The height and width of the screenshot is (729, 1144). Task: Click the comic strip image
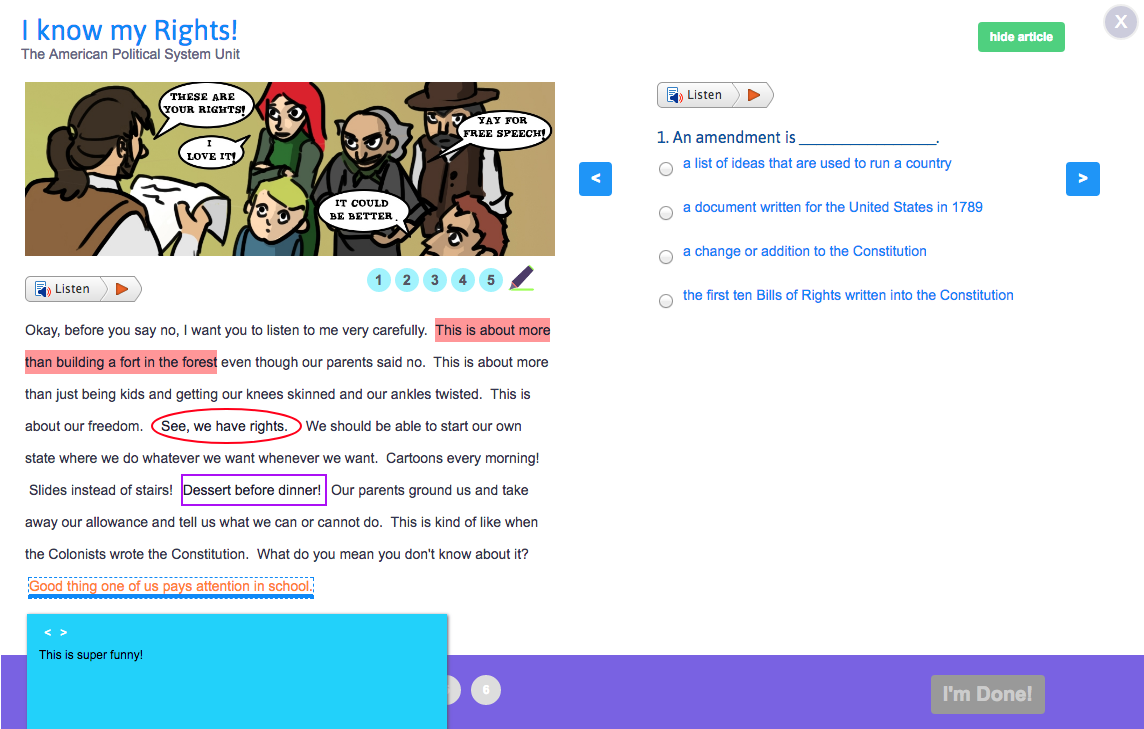tap(290, 169)
